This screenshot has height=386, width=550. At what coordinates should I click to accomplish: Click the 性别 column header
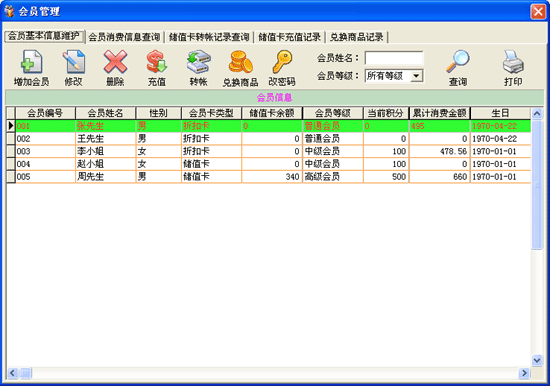[159, 113]
